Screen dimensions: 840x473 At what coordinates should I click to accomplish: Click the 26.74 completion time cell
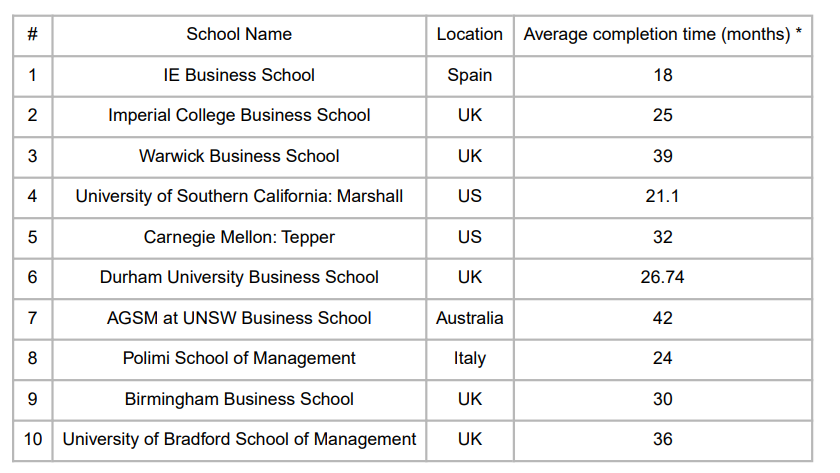point(663,277)
